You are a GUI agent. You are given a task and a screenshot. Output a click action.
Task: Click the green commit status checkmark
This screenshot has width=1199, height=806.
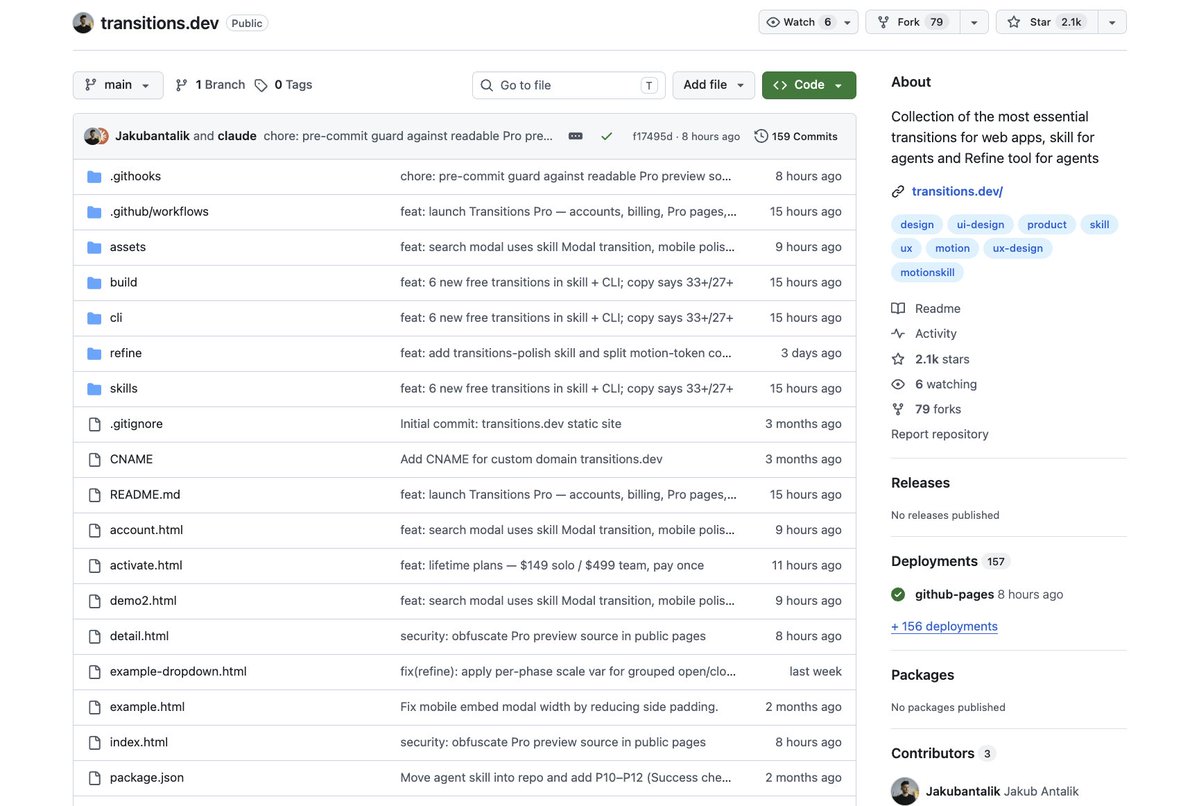pyautogui.click(x=606, y=136)
